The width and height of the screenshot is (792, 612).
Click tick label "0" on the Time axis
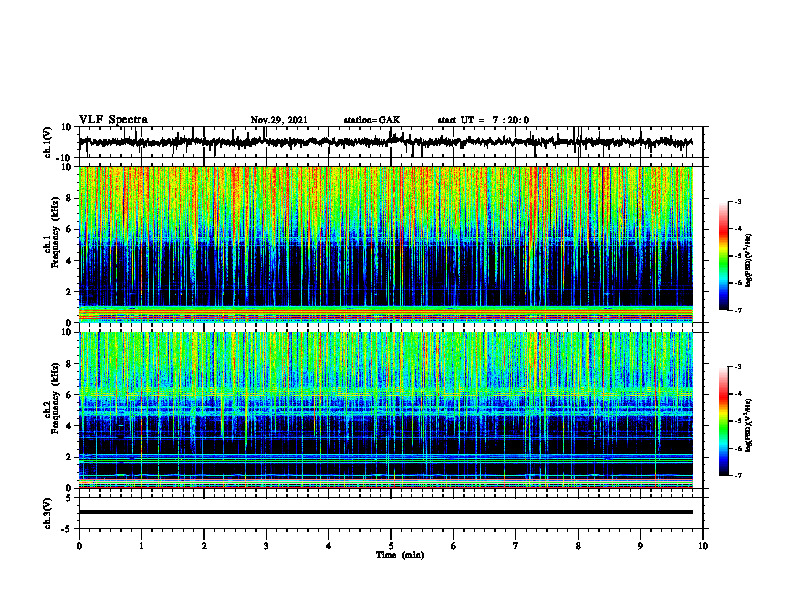click(x=79, y=546)
